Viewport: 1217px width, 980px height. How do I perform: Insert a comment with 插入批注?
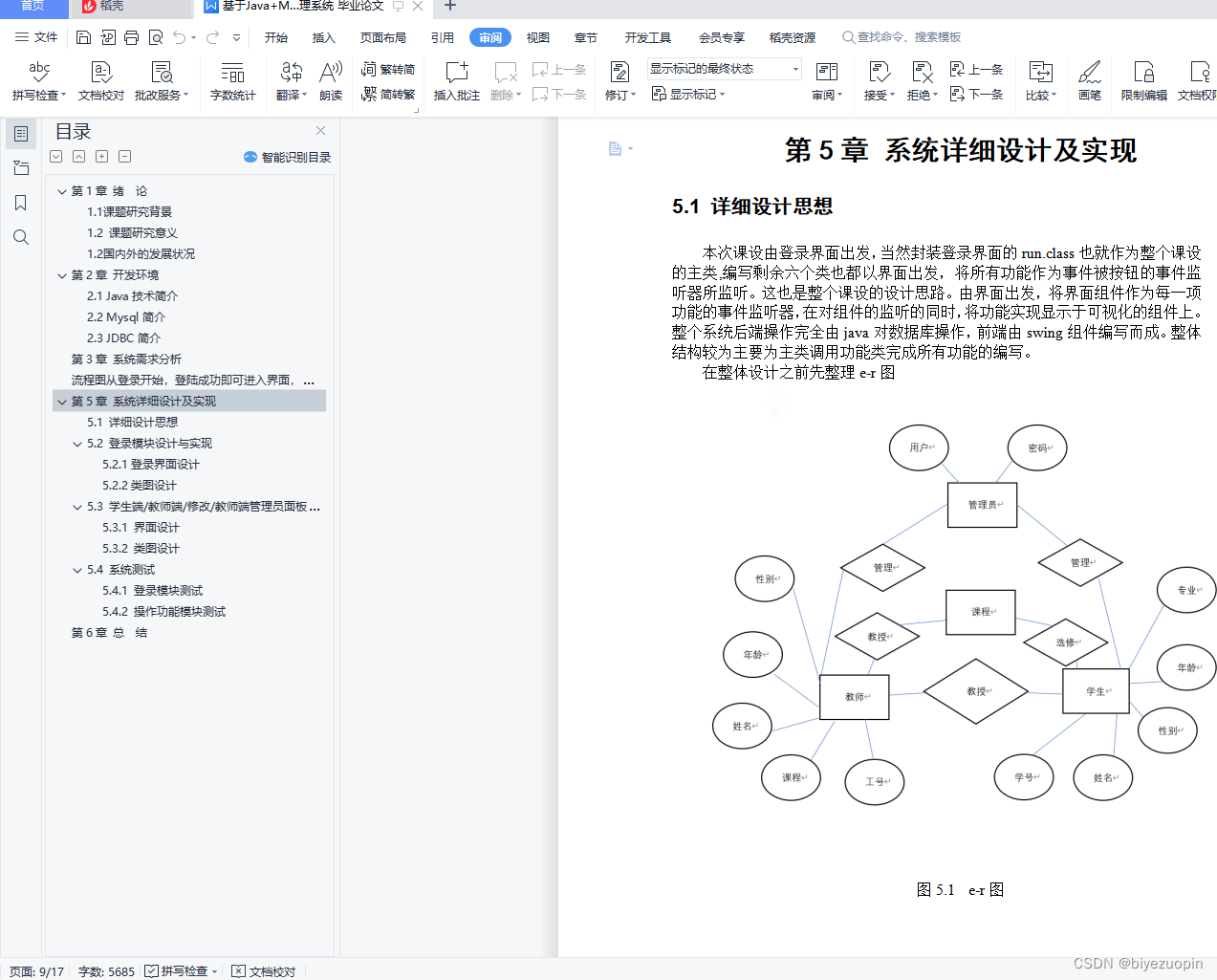(x=456, y=81)
